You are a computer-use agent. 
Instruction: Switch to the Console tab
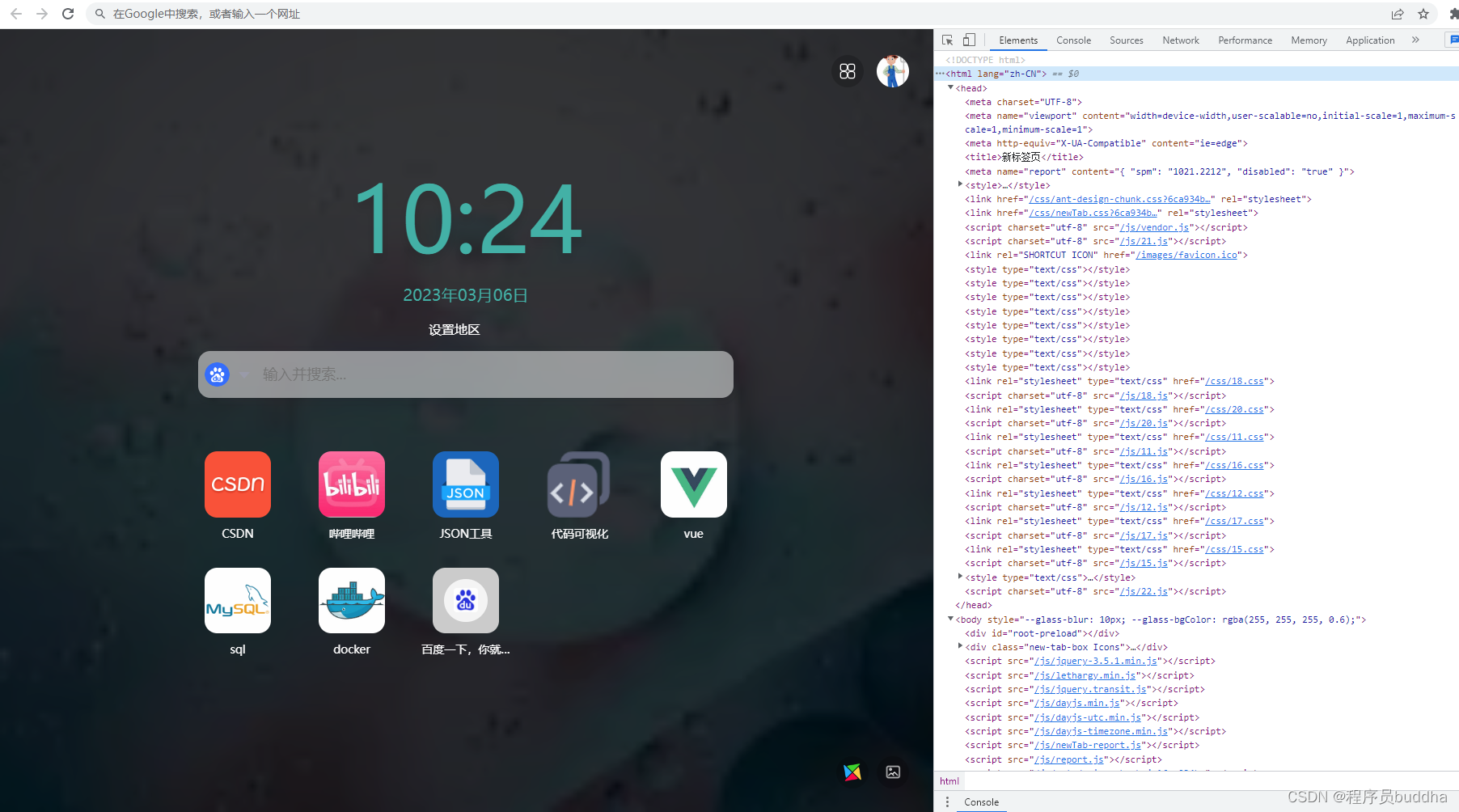(x=1073, y=40)
